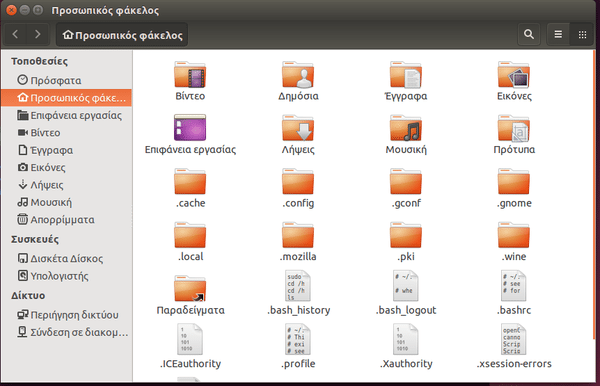Select the Πρότυπα templates folder
Viewport: 600px width, 386px height.
click(x=514, y=128)
